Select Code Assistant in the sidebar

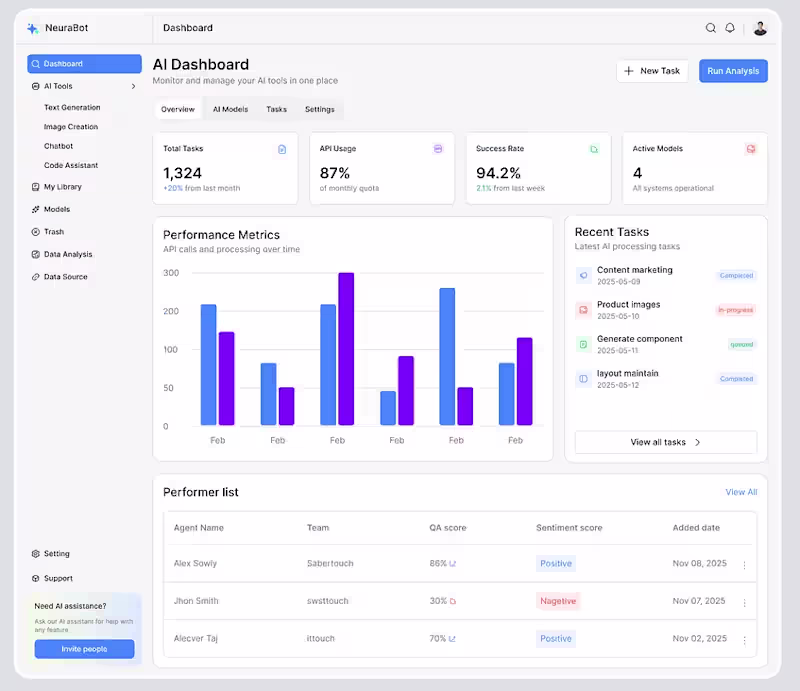tap(71, 165)
